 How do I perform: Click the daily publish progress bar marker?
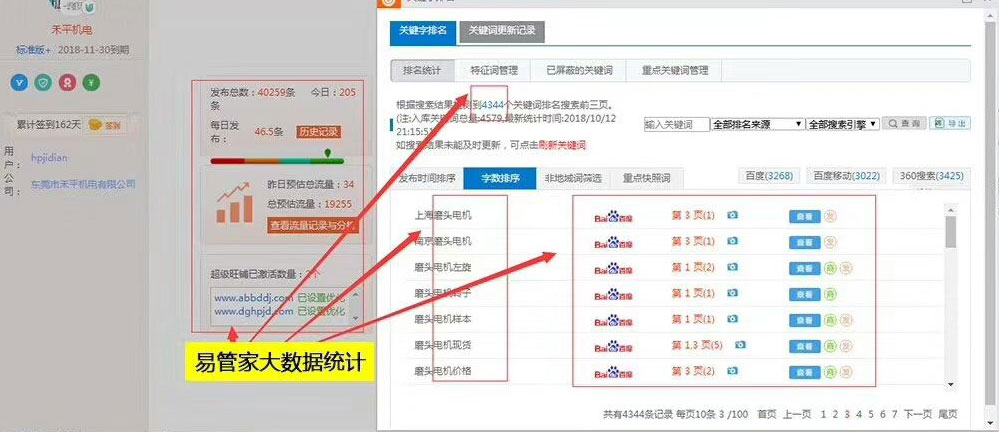click(x=326, y=156)
